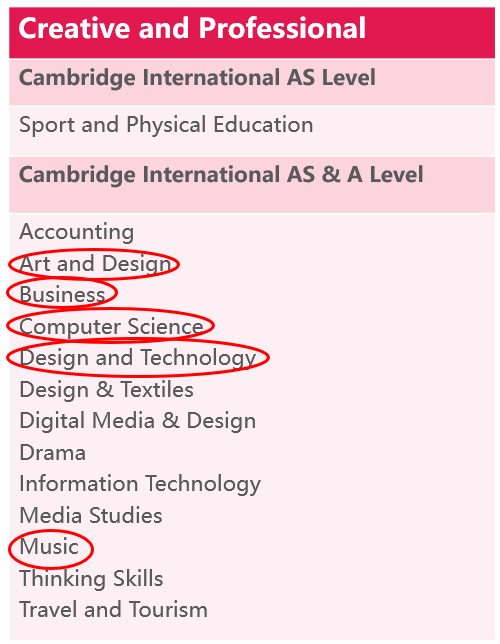Click the Drama subject
Viewport: 500px width, 644px height.
point(53,453)
